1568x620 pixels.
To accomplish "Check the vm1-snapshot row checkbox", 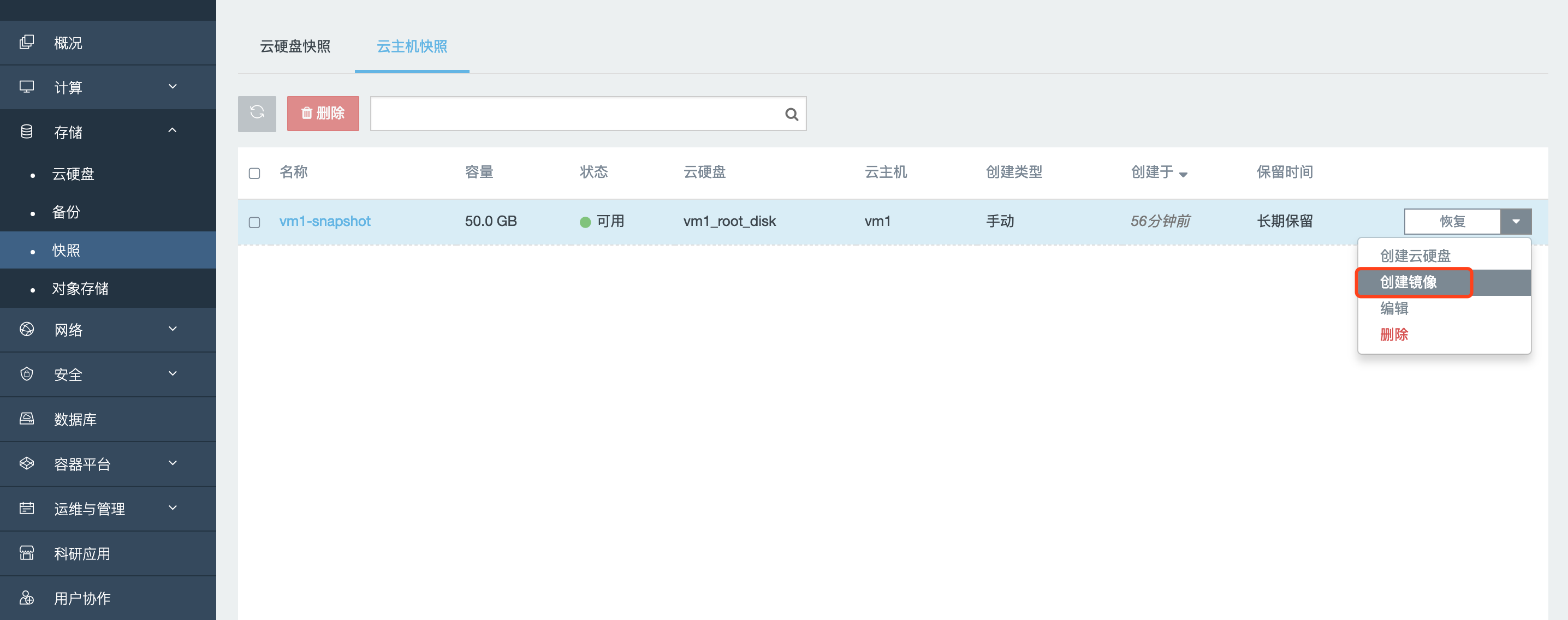I will pyautogui.click(x=254, y=222).
